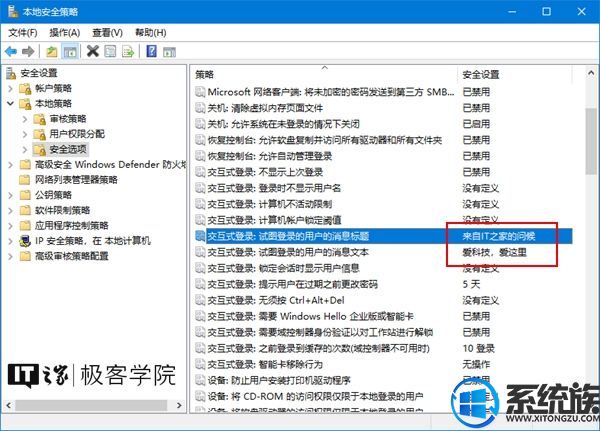Click the Delete X toolbar icon
Viewport: 600px width, 431px height.
pyautogui.click(x=93, y=51)
